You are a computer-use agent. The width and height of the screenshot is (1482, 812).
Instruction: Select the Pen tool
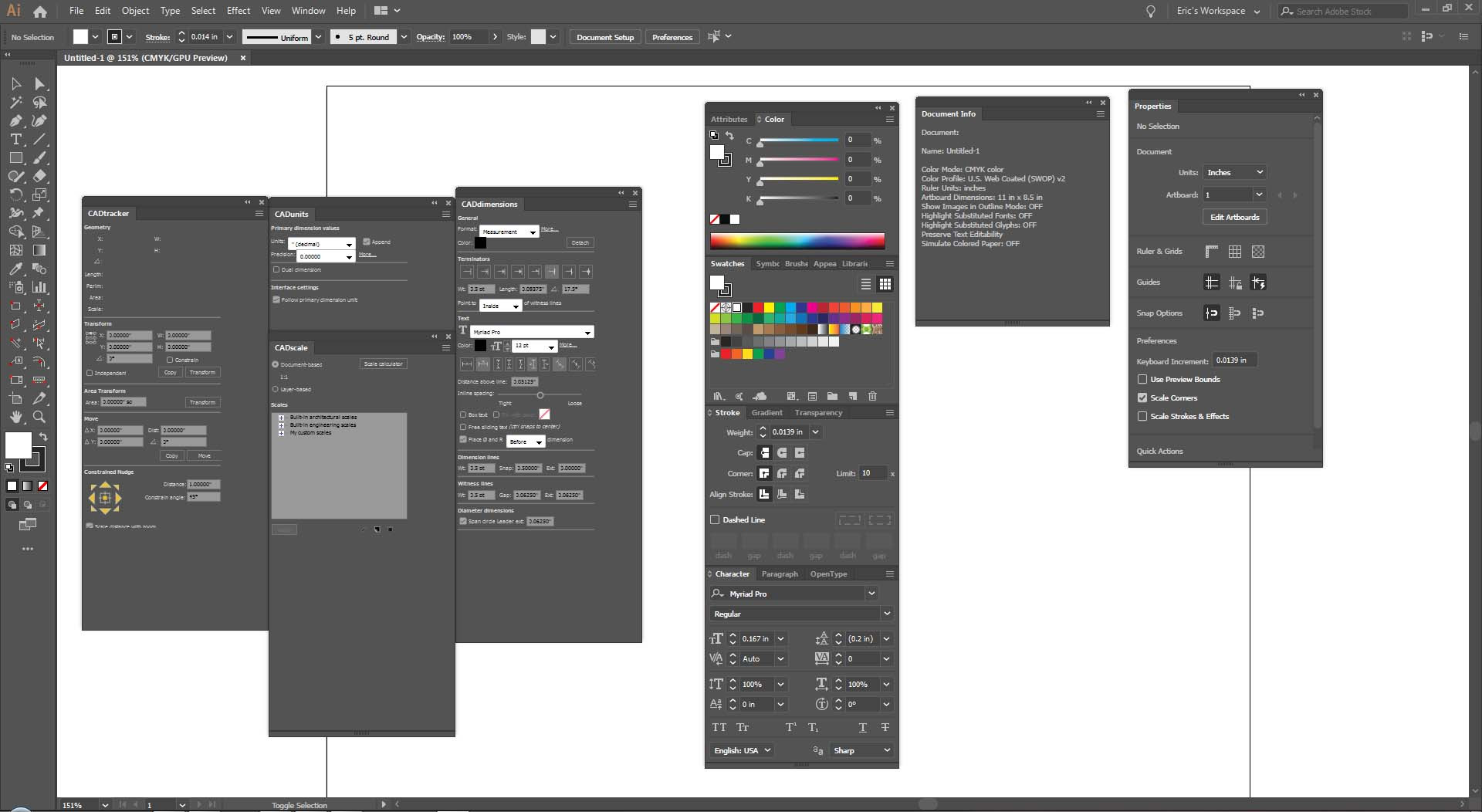click(15, 121)
